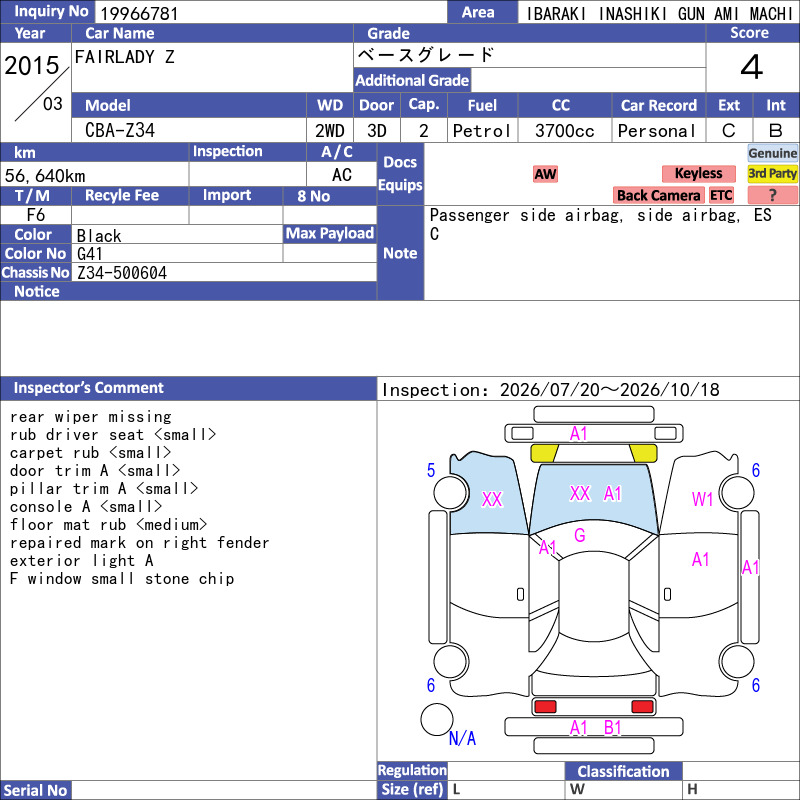Click the 3rd Party yellow badge
Viewport: 800px width, 800px height.
coord(772,173)
